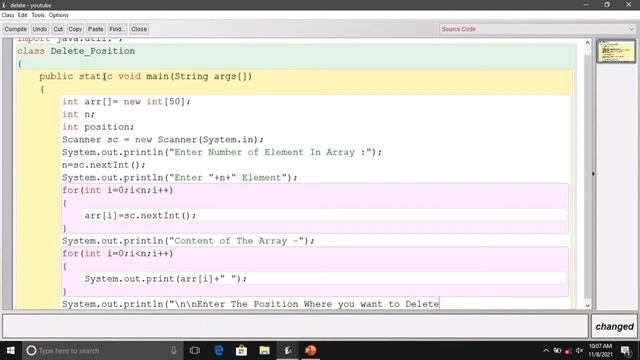The image size is (640, 360).
Task: Click the side panel collapse arrow
Action: [593, 174]
